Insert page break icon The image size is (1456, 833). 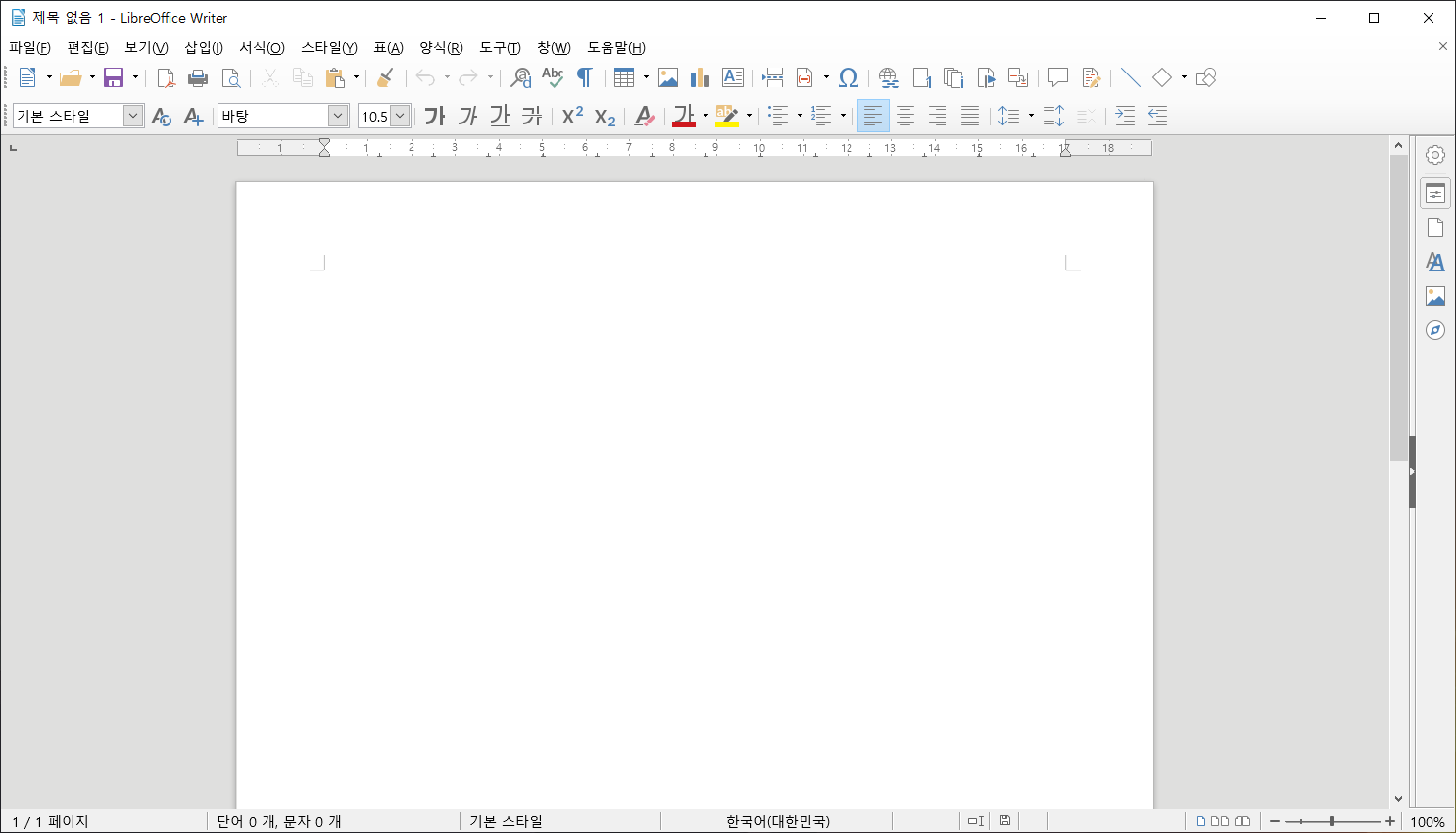[772, 77]
